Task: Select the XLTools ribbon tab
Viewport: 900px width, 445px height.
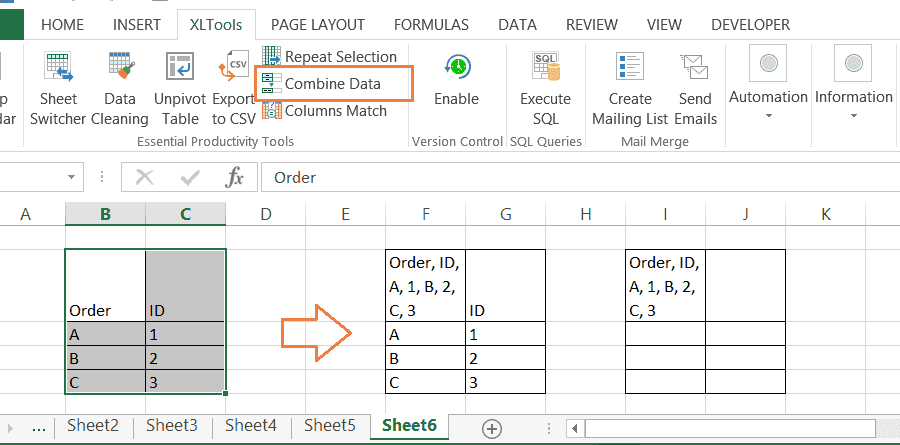Action: 216,25
